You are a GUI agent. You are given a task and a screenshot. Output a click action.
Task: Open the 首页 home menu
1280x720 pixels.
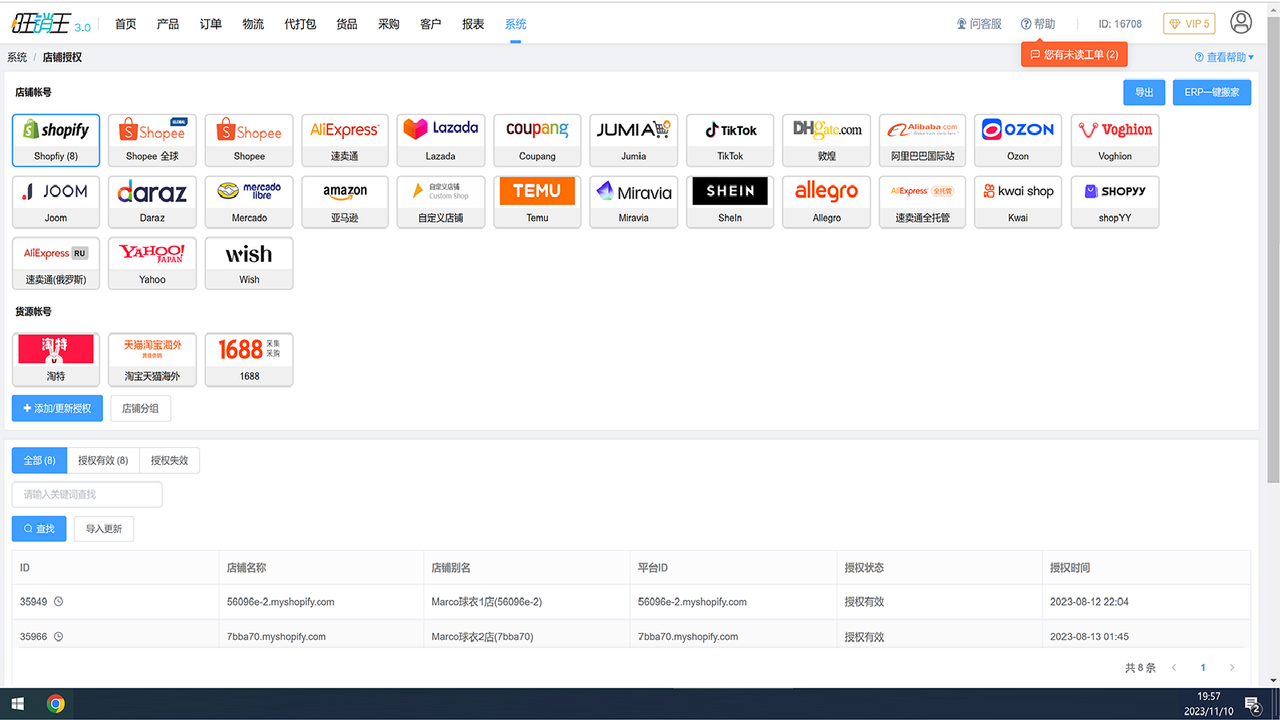pos(125,24)
